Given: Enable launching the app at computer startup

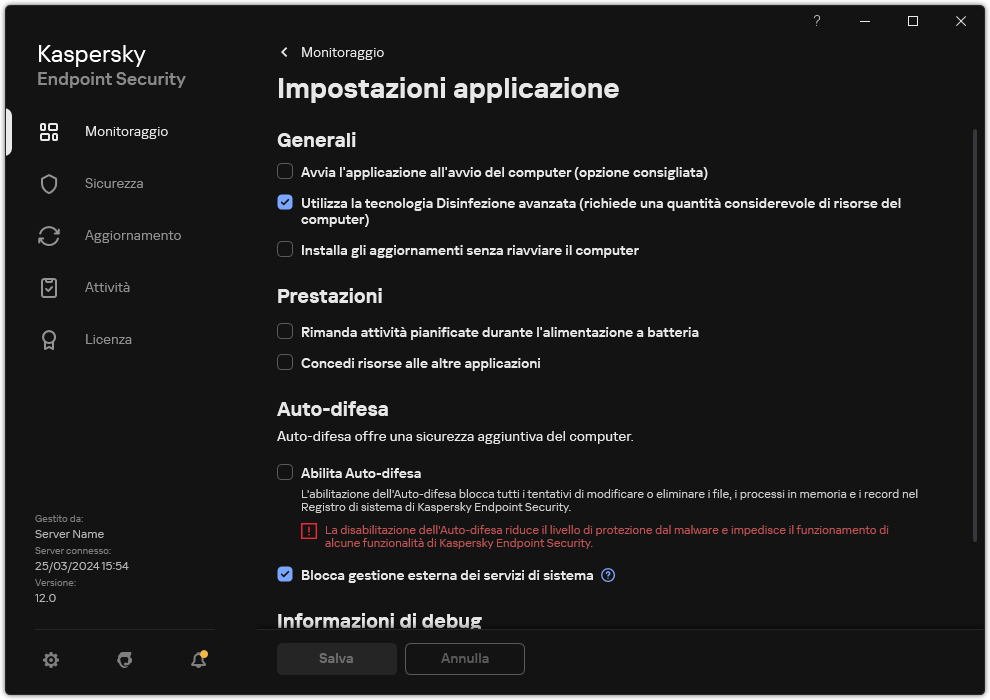Looking at the screenshot, I should coord(285,171).
